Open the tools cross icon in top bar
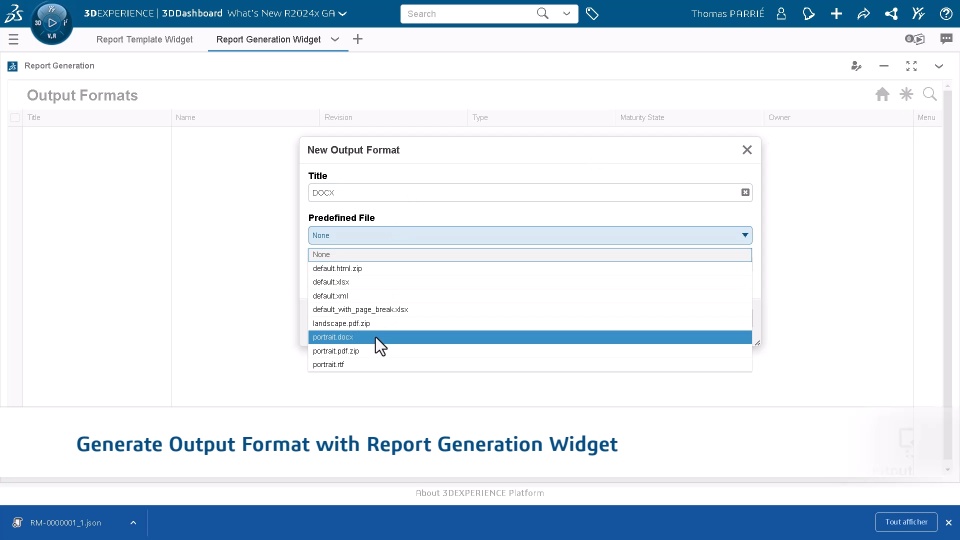This screenshot has width=960, height=540. (918, 13)
